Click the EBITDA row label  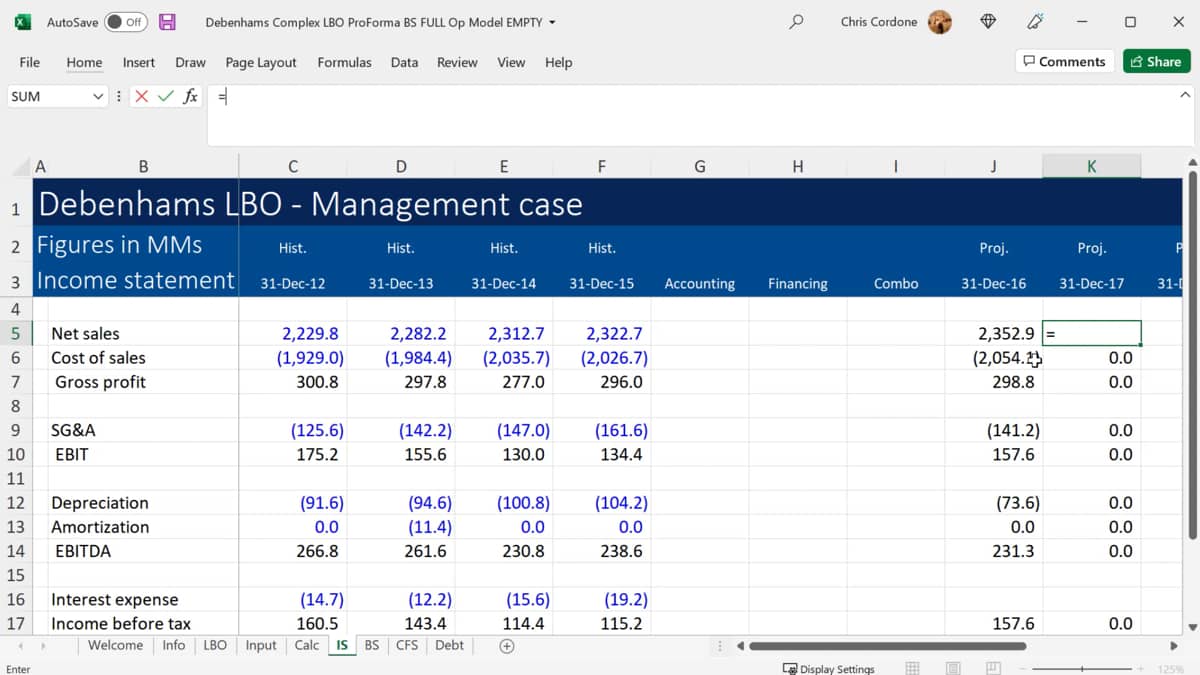click(x=83, y=551)
